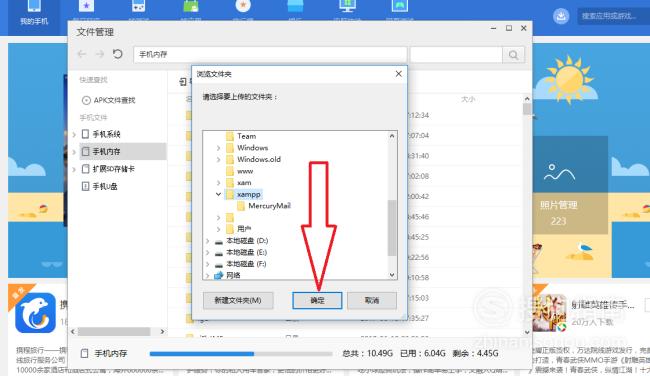Expand the 本地磁盘 (F:) node
Image resolution: width=650 pixels, height=376 pixels.
pyautogui.click(x=208, y=264)
